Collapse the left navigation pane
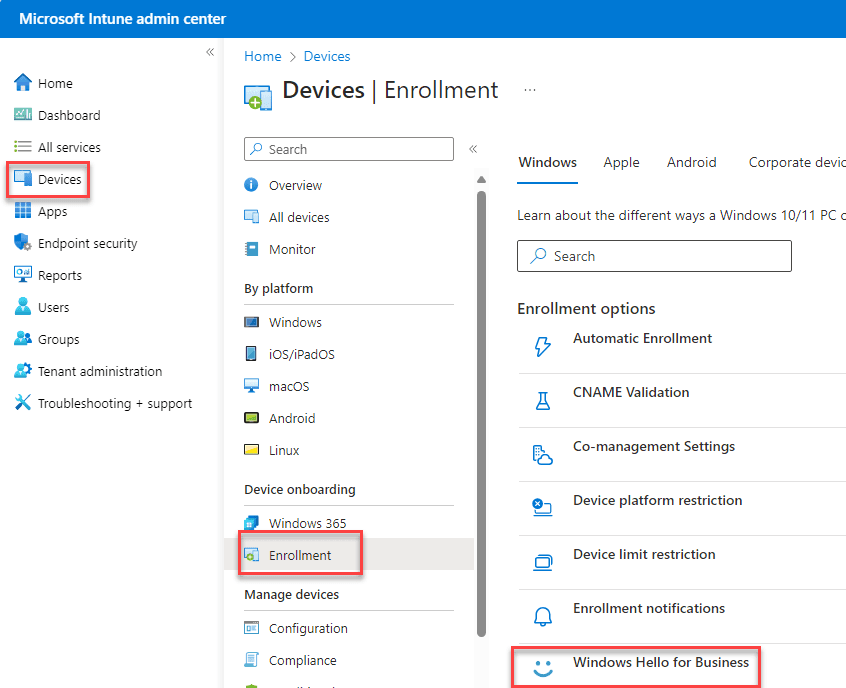The image size is (846, 688). pyautogui.click(x=210, y=52)
